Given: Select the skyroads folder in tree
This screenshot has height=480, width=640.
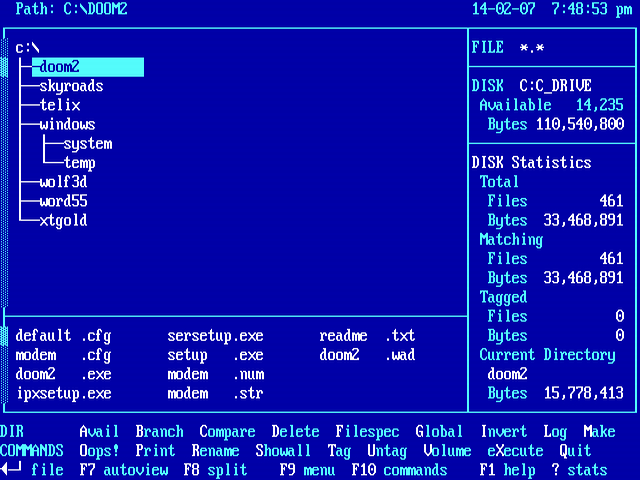Looking at the screenshot, I should tap(71, 86).
